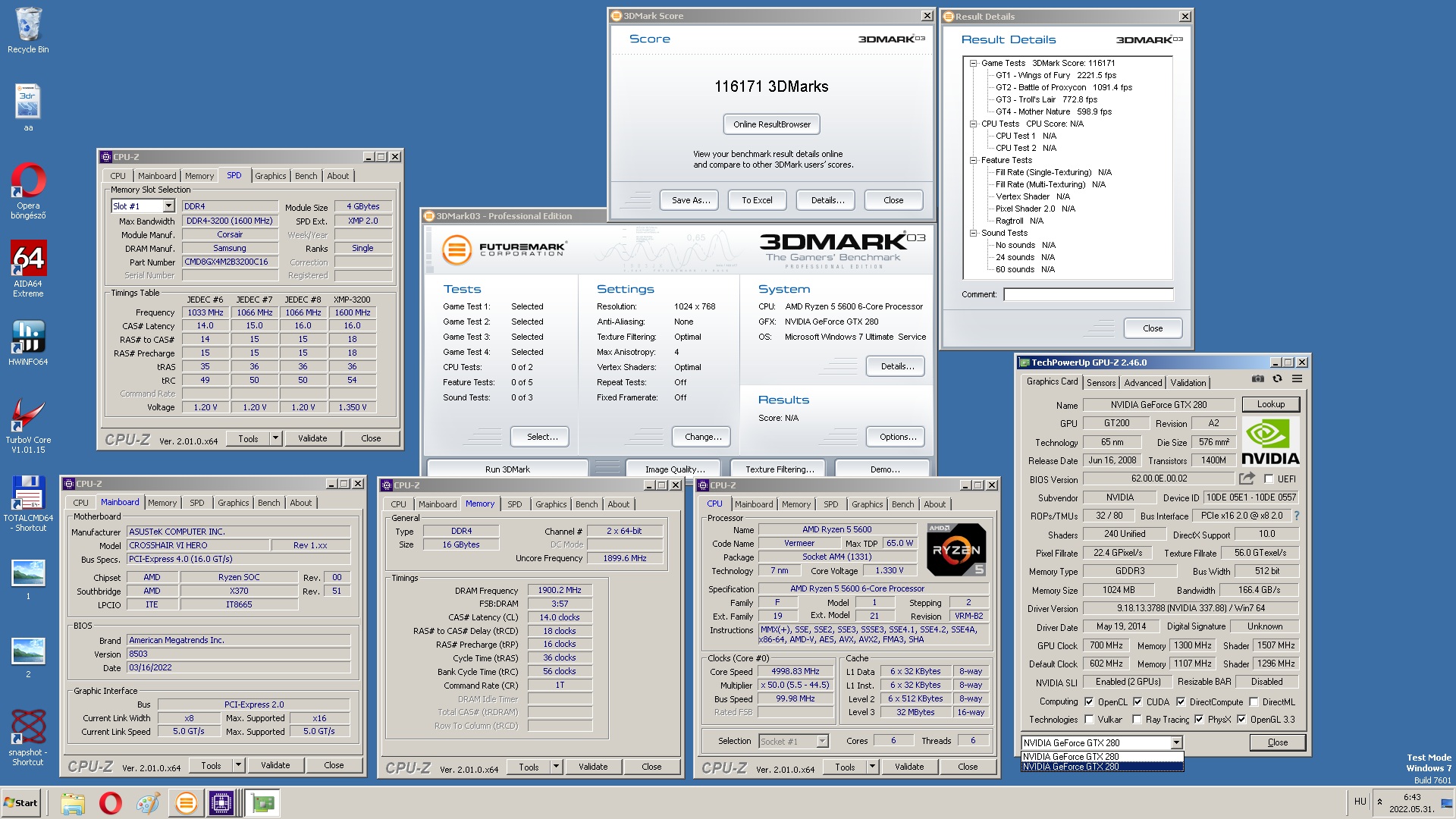Open the GPU-Z hamburger menu

[x=1297, y=378]
